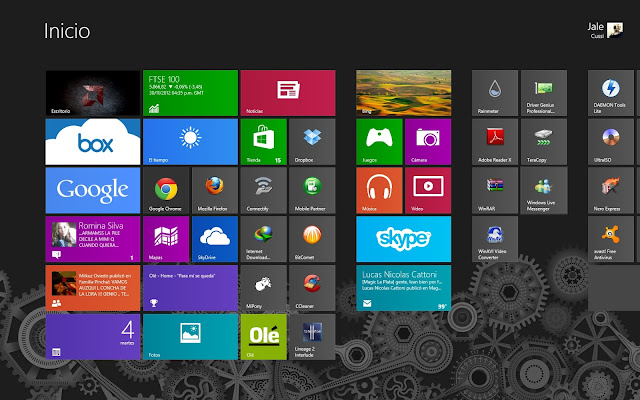Open the Vídeo tile
Screen dimensions: 640x400
click(x=428, y=191)
